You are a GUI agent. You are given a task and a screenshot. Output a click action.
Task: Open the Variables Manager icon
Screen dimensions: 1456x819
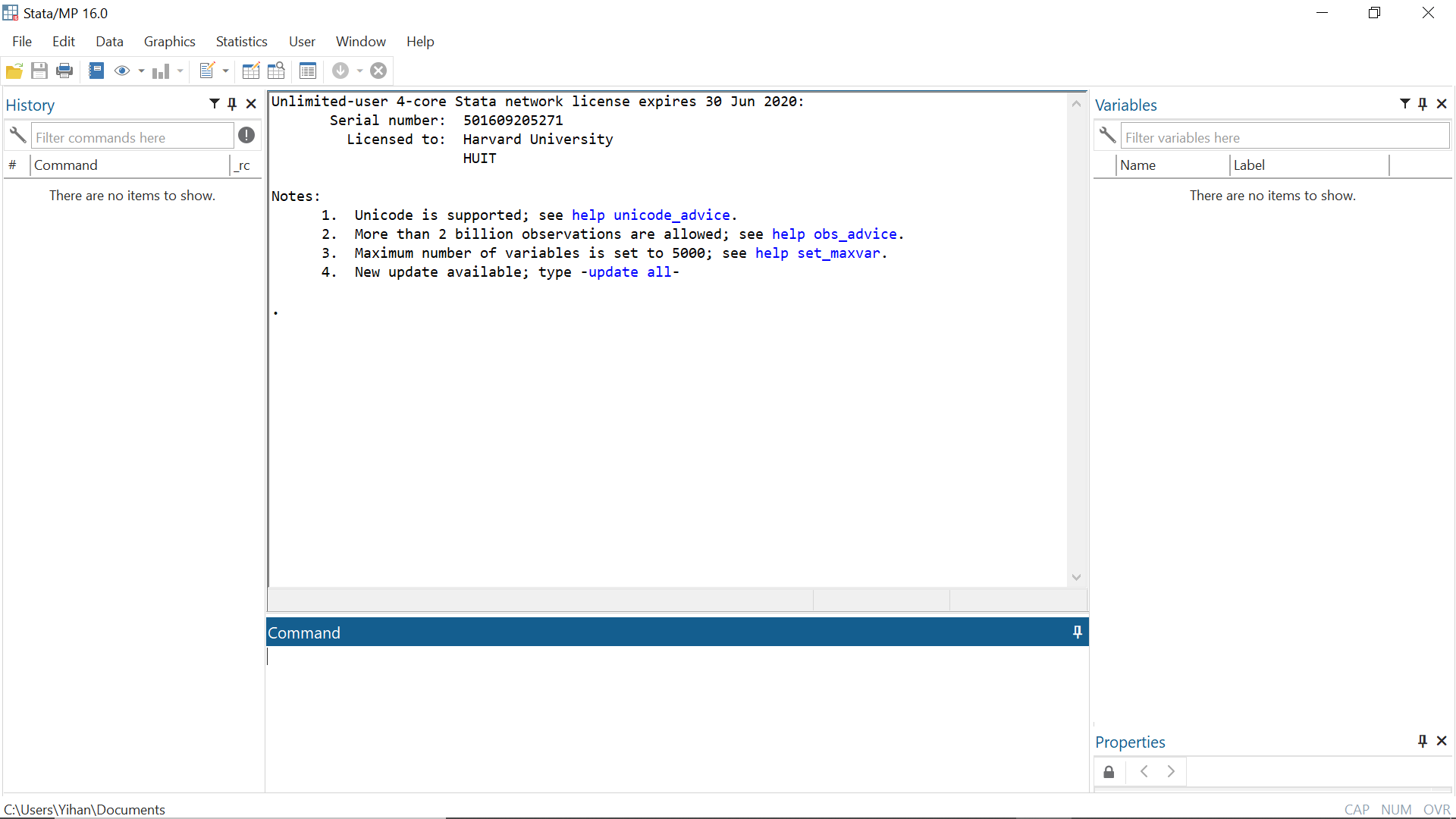(307, 71)
